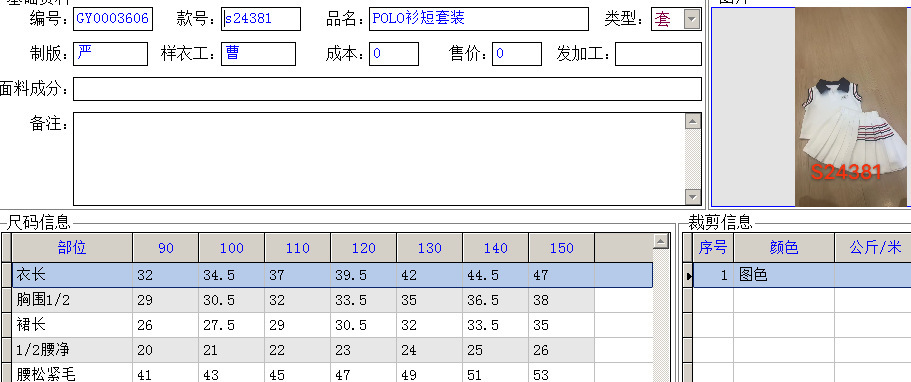Screen dimensions: 911x382
Task: Click the 制版 input field
Action: point(110,54)
